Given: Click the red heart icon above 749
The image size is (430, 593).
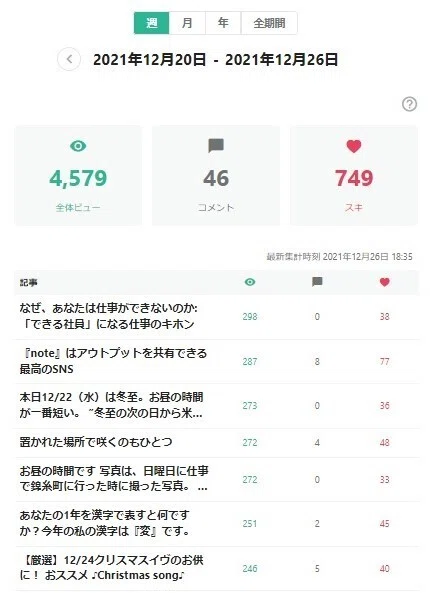Looking at the screenshot, I should coord(354,146).
